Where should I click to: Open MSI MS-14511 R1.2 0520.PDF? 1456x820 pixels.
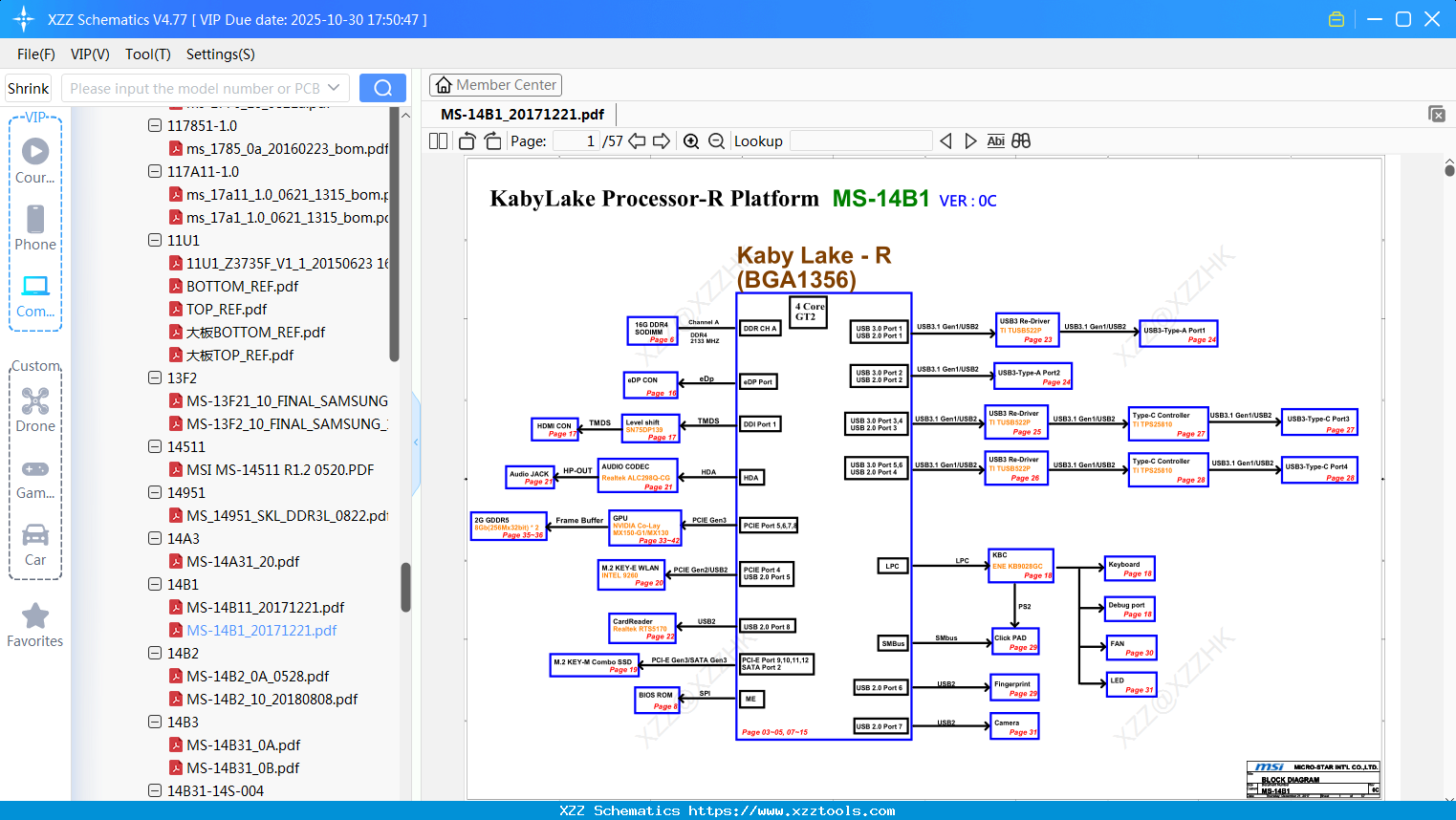[280, 469]
